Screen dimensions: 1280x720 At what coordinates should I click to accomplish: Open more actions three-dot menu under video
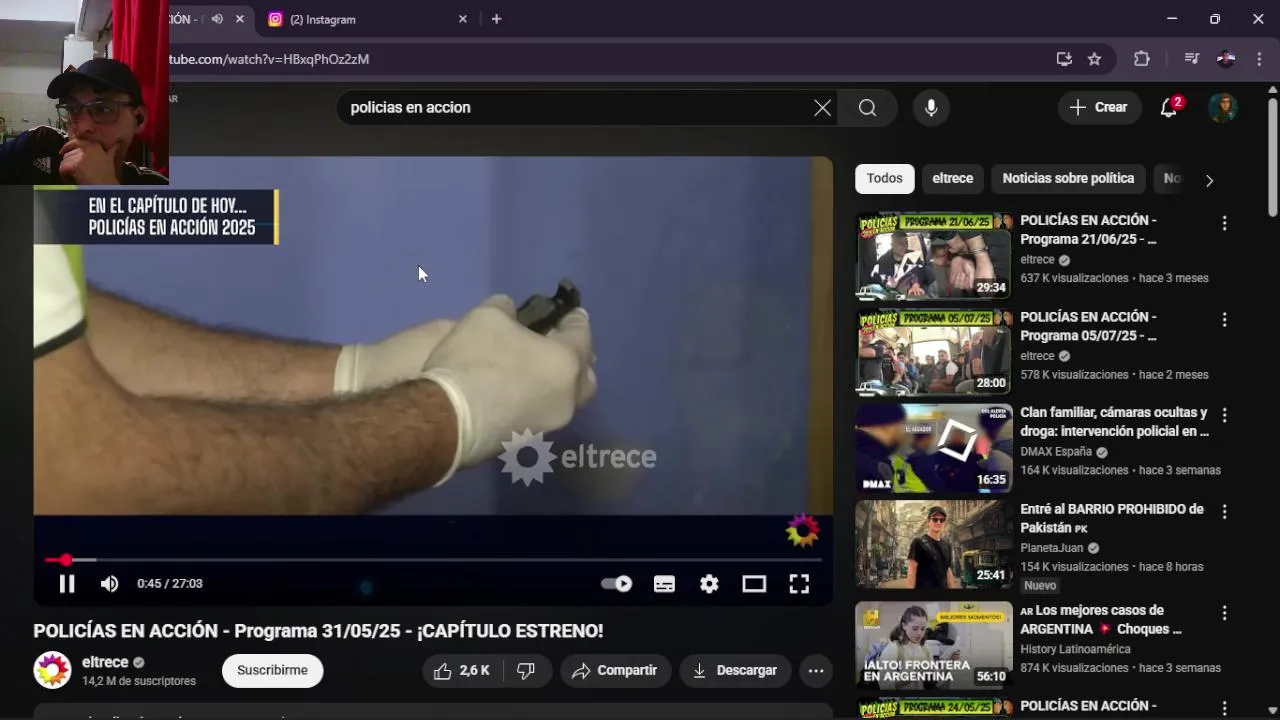(x=816, y=671)
